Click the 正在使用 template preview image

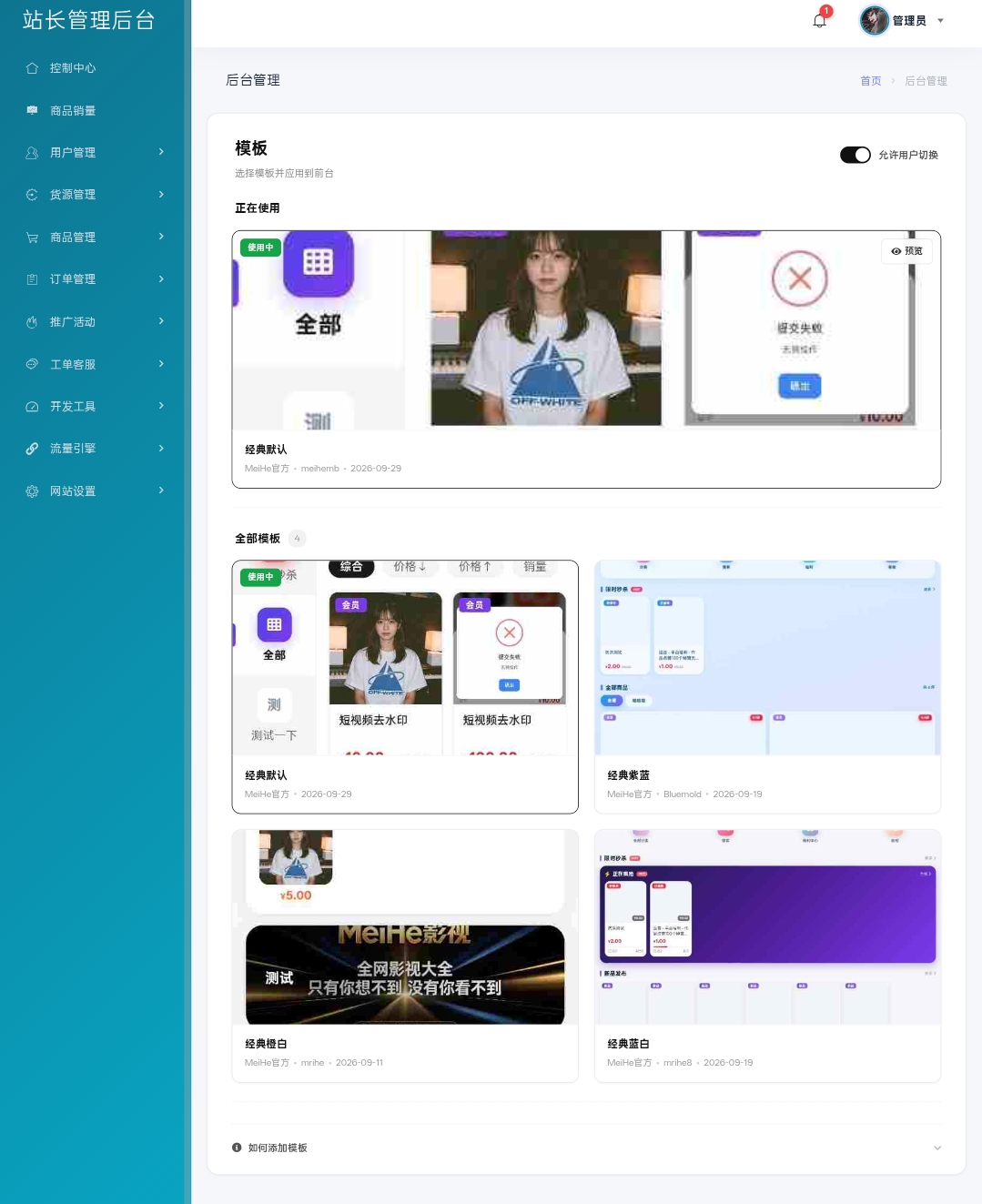tap(586, 329)
